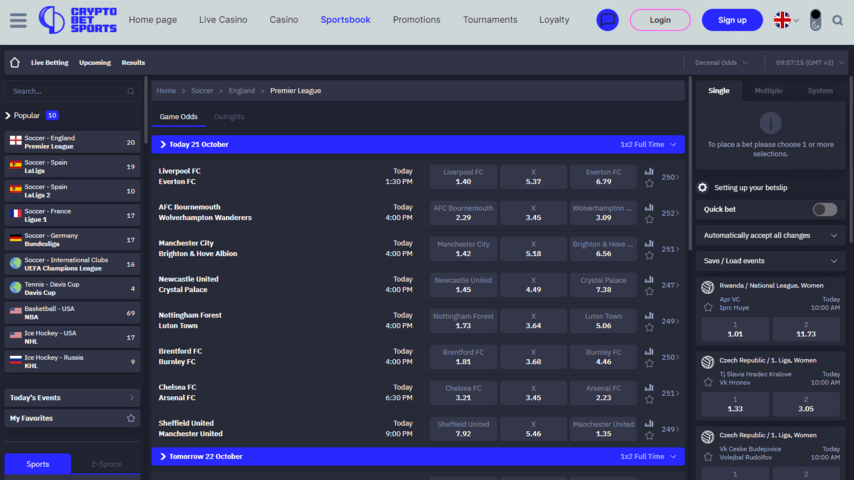The width and height of the screenshot is (854, 480).
Task: Click the Sign up button
Action: tap(732, 20)
